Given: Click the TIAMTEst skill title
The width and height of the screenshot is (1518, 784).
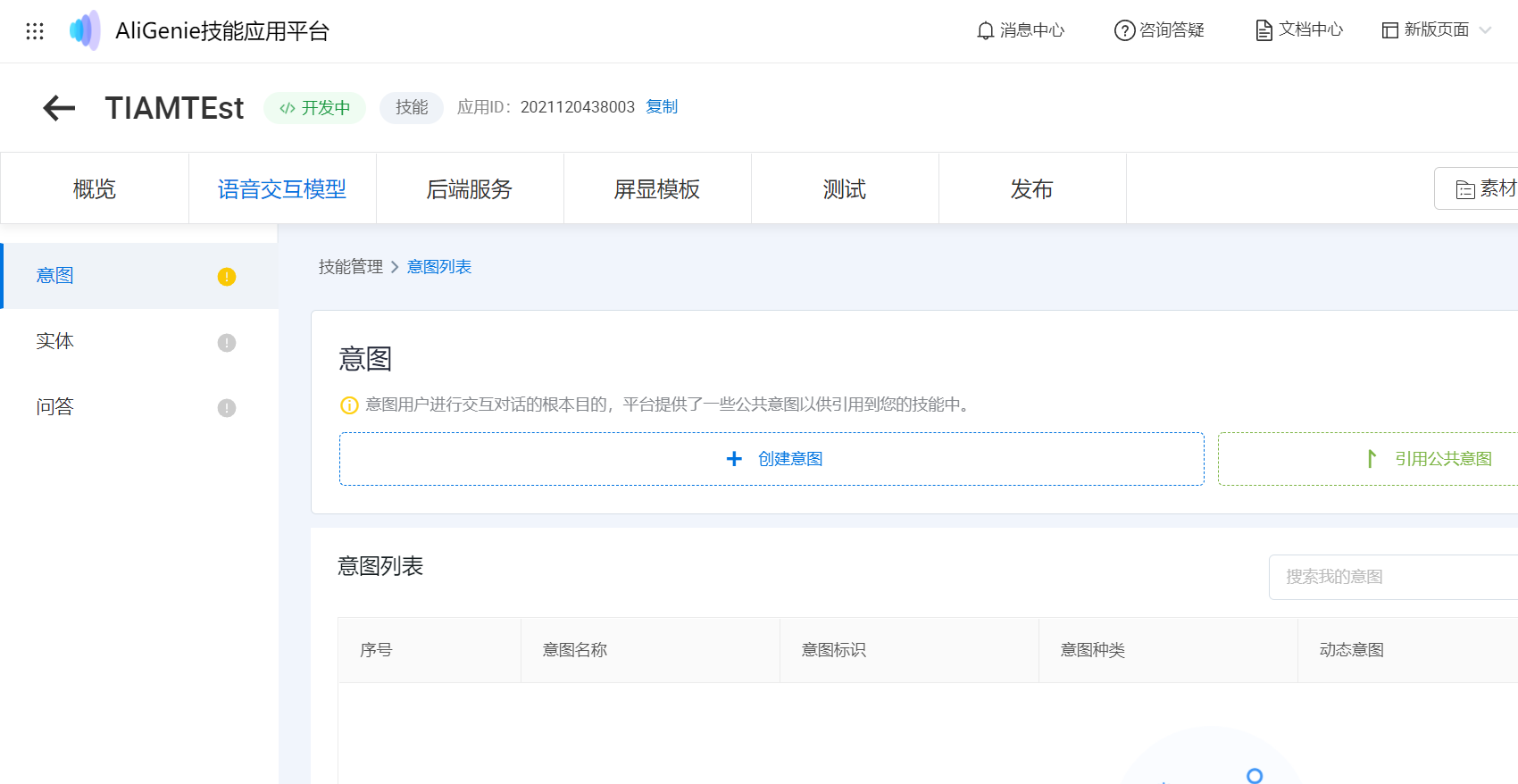Looking at the screenshot, I should tap(174, 108).
